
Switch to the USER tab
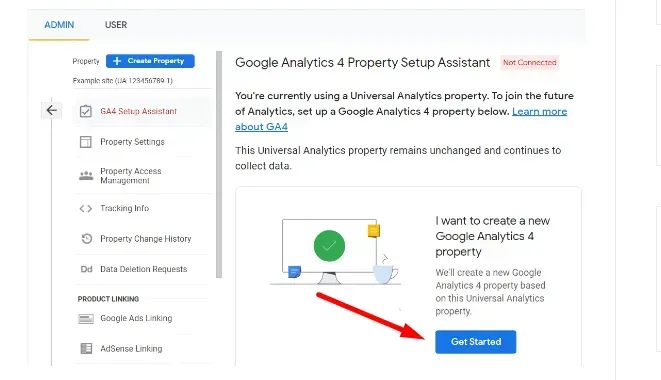pyautogui.click(x=116, y=25)
